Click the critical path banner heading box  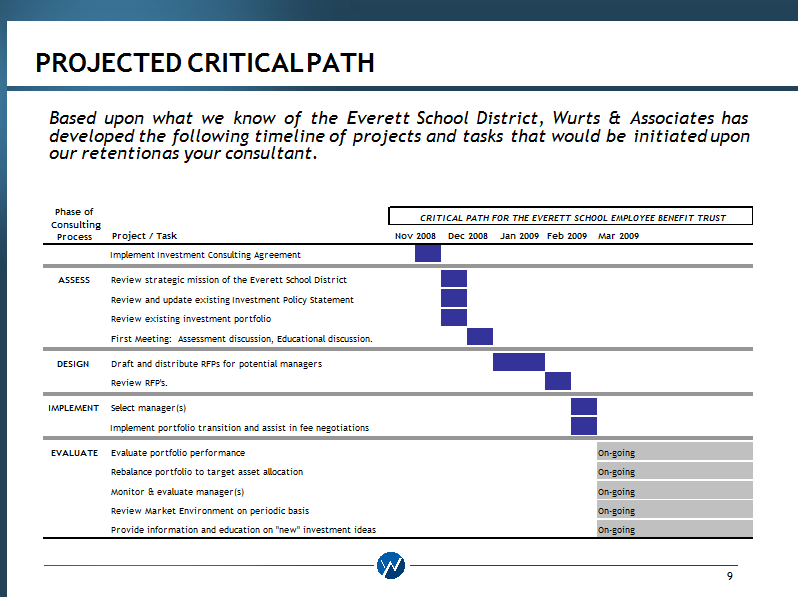(570, 216)
